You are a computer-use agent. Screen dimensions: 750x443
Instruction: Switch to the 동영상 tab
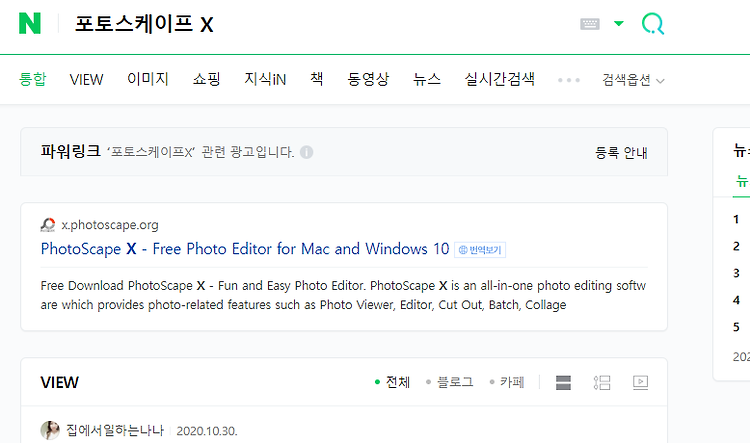pos(368,79)
